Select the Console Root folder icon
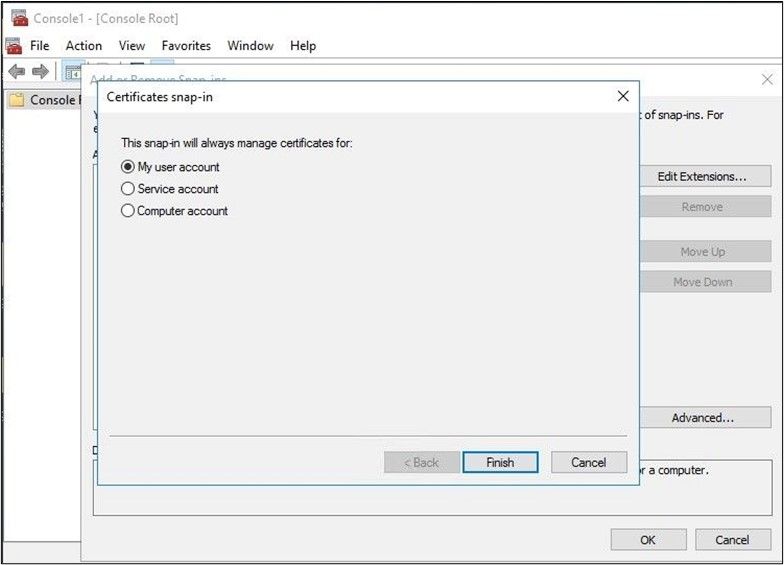Viewport: 784px width, 565px height. coord(16,100)
